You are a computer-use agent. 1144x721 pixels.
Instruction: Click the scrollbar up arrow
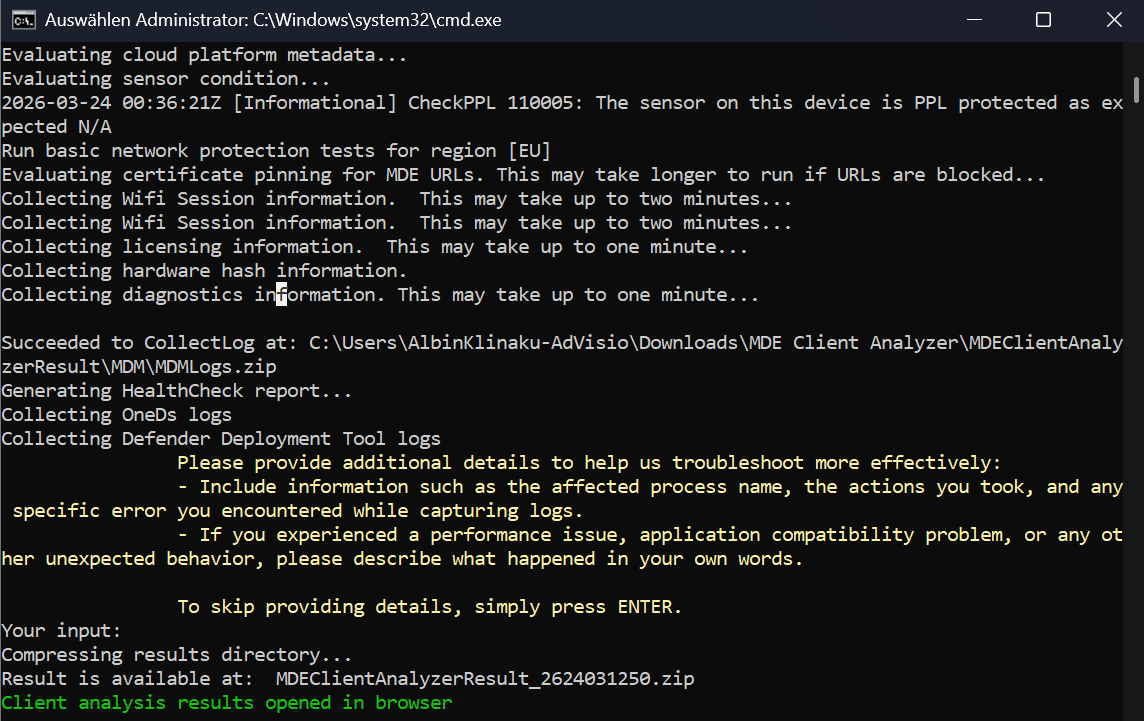click(1136, 53)
